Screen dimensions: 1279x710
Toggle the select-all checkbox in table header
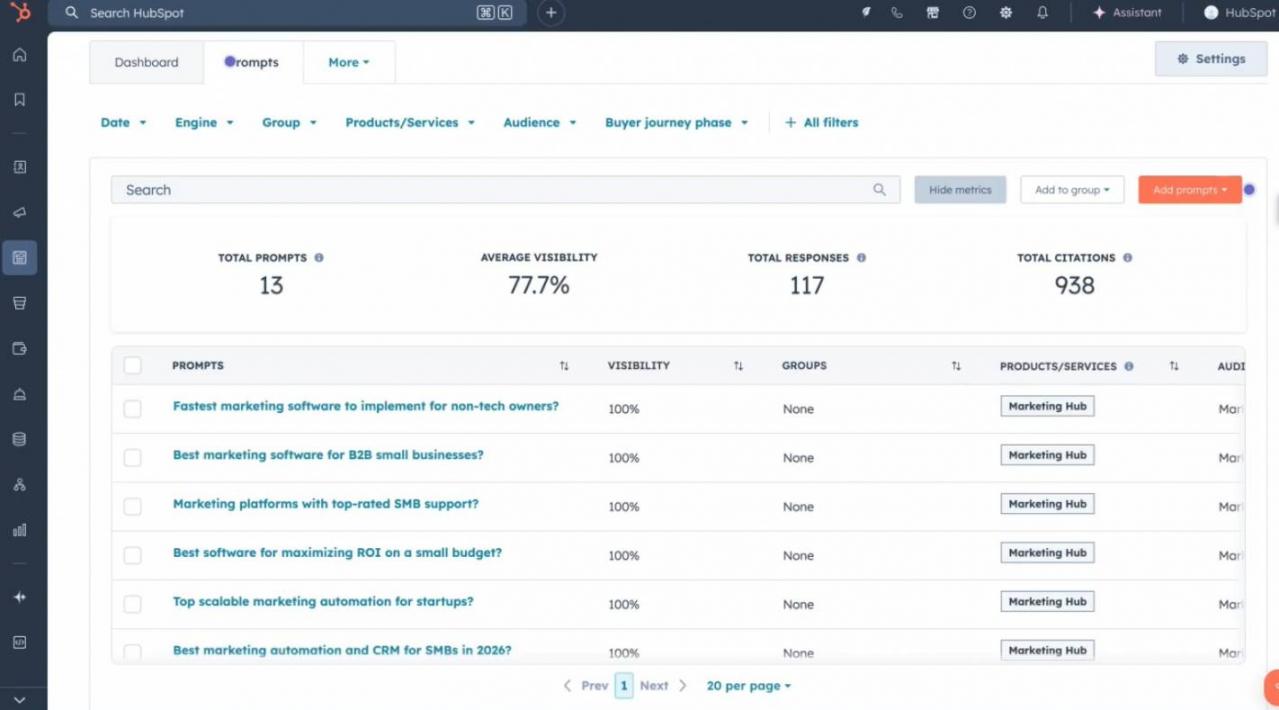click(x=132, y=366)
